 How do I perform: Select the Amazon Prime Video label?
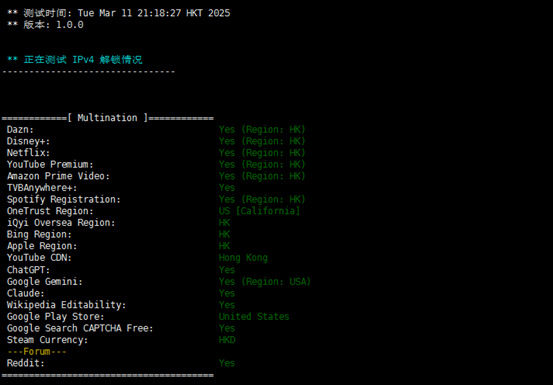click(x=58, y=176)
